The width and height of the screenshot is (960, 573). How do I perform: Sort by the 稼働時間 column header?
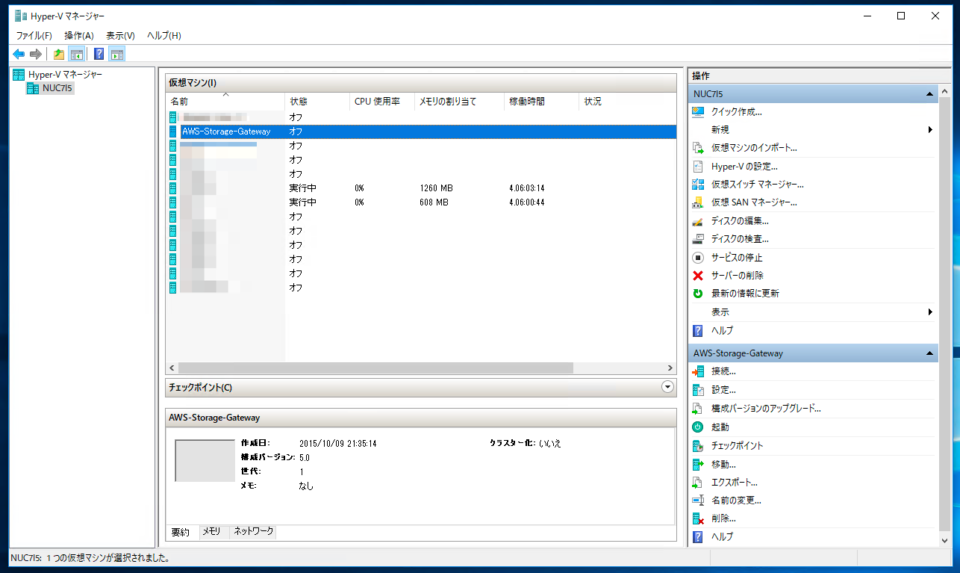click(x=541, y=102)
